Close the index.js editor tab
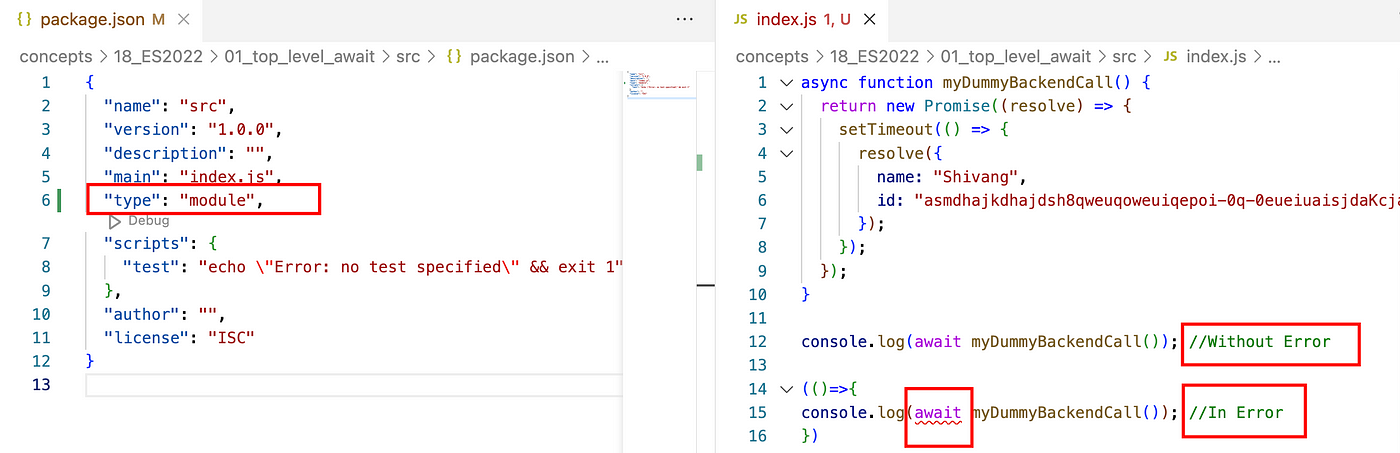 (869, 19)
